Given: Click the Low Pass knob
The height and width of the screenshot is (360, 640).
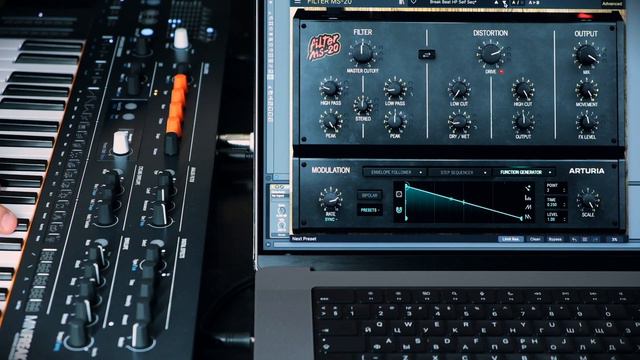Looking at the screenshot, I should pyautogui.click(x=395, y=88).
